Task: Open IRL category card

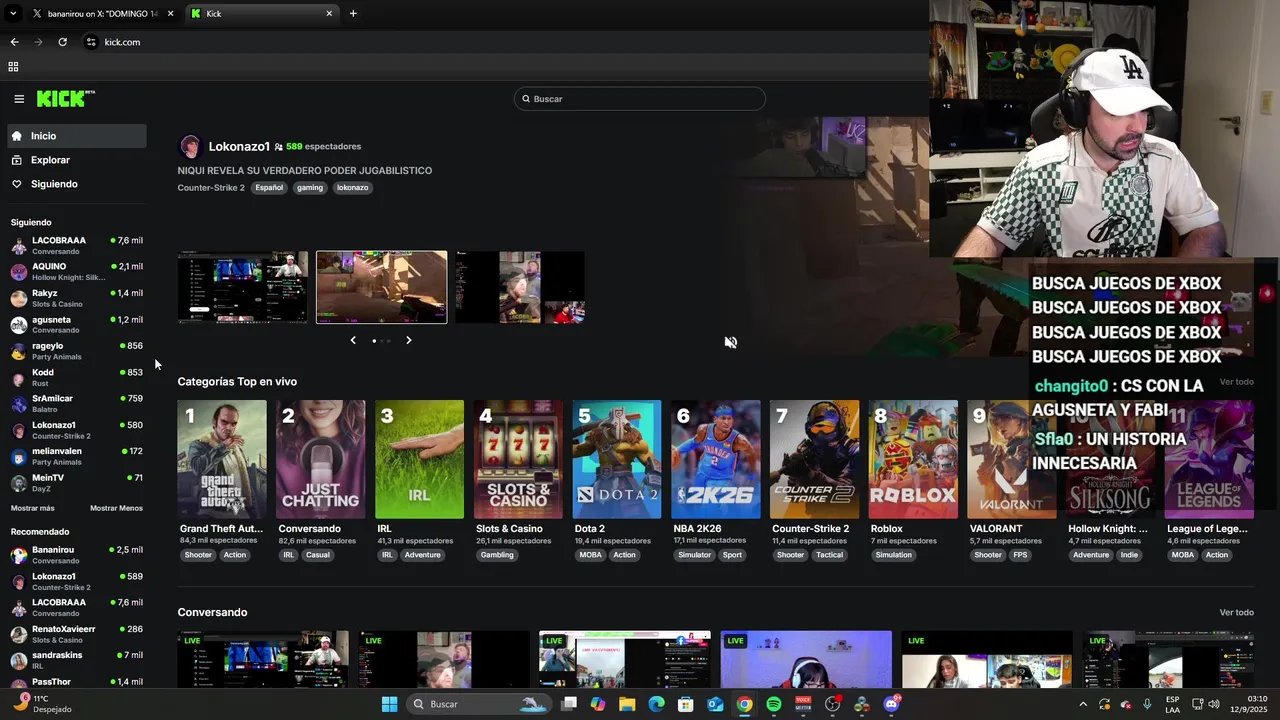Action: [419, 459]
